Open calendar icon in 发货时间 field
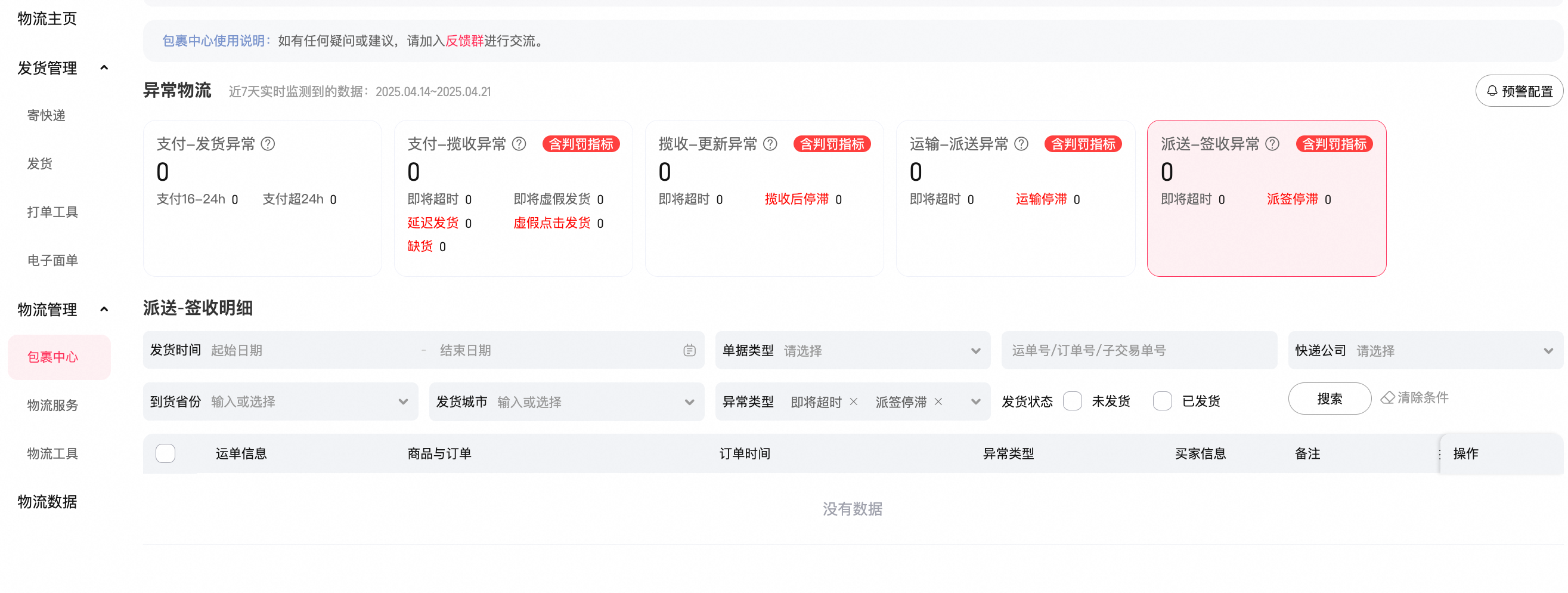 (x=689, y=350)
